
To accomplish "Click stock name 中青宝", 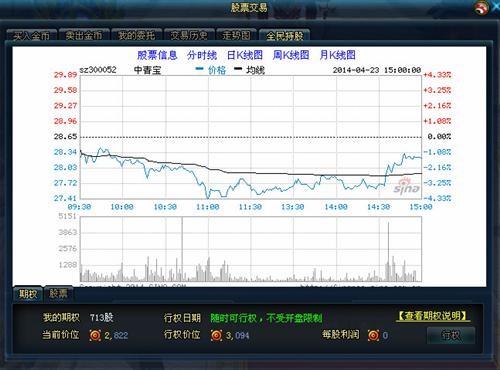I will (147, 70).
